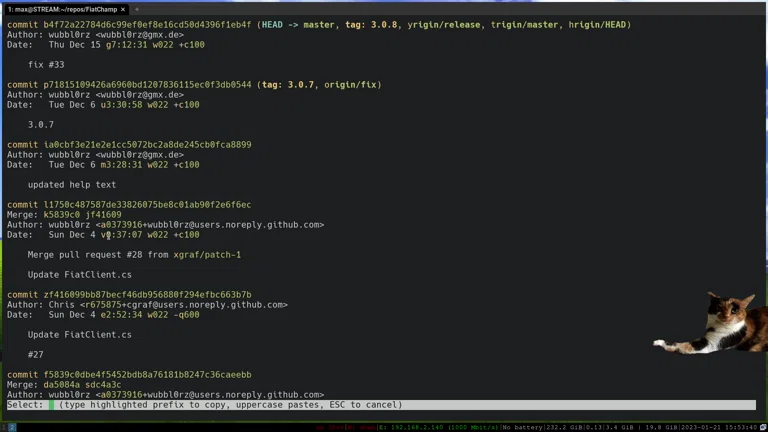Click date-time '2023-01-21' in status bar
768x432 pixels.
tap(700, 428)
